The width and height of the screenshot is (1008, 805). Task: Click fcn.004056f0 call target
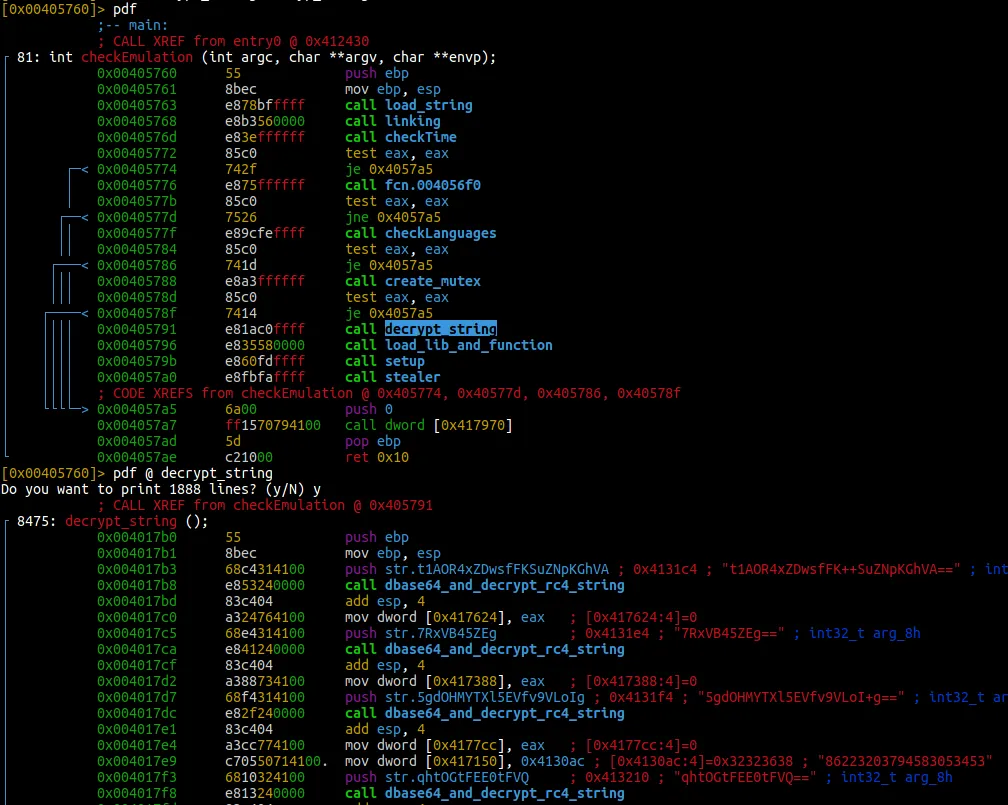(433, 185)
